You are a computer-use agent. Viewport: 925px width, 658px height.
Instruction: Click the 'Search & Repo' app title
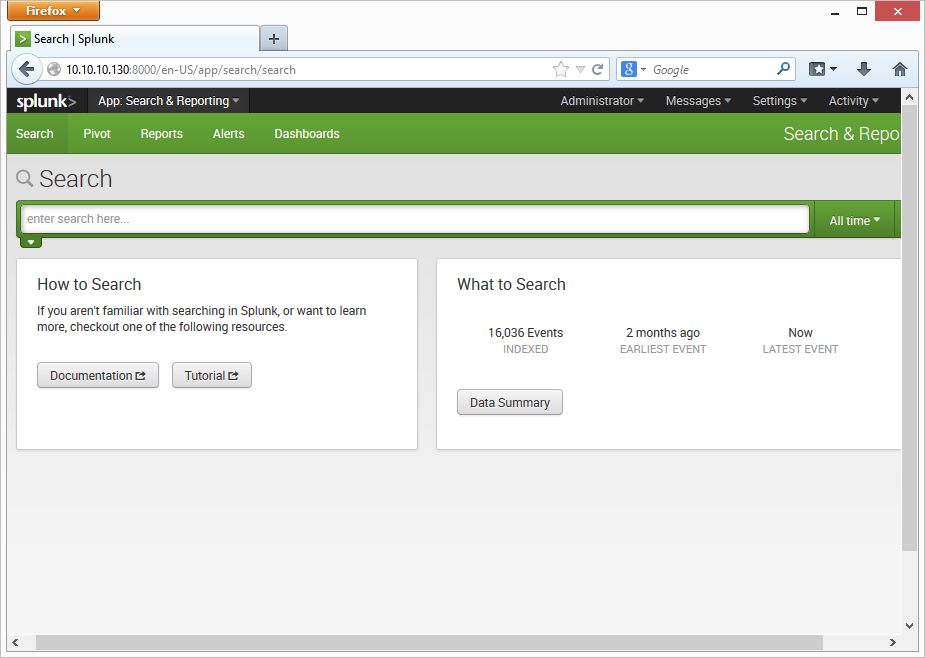[841, 134]
